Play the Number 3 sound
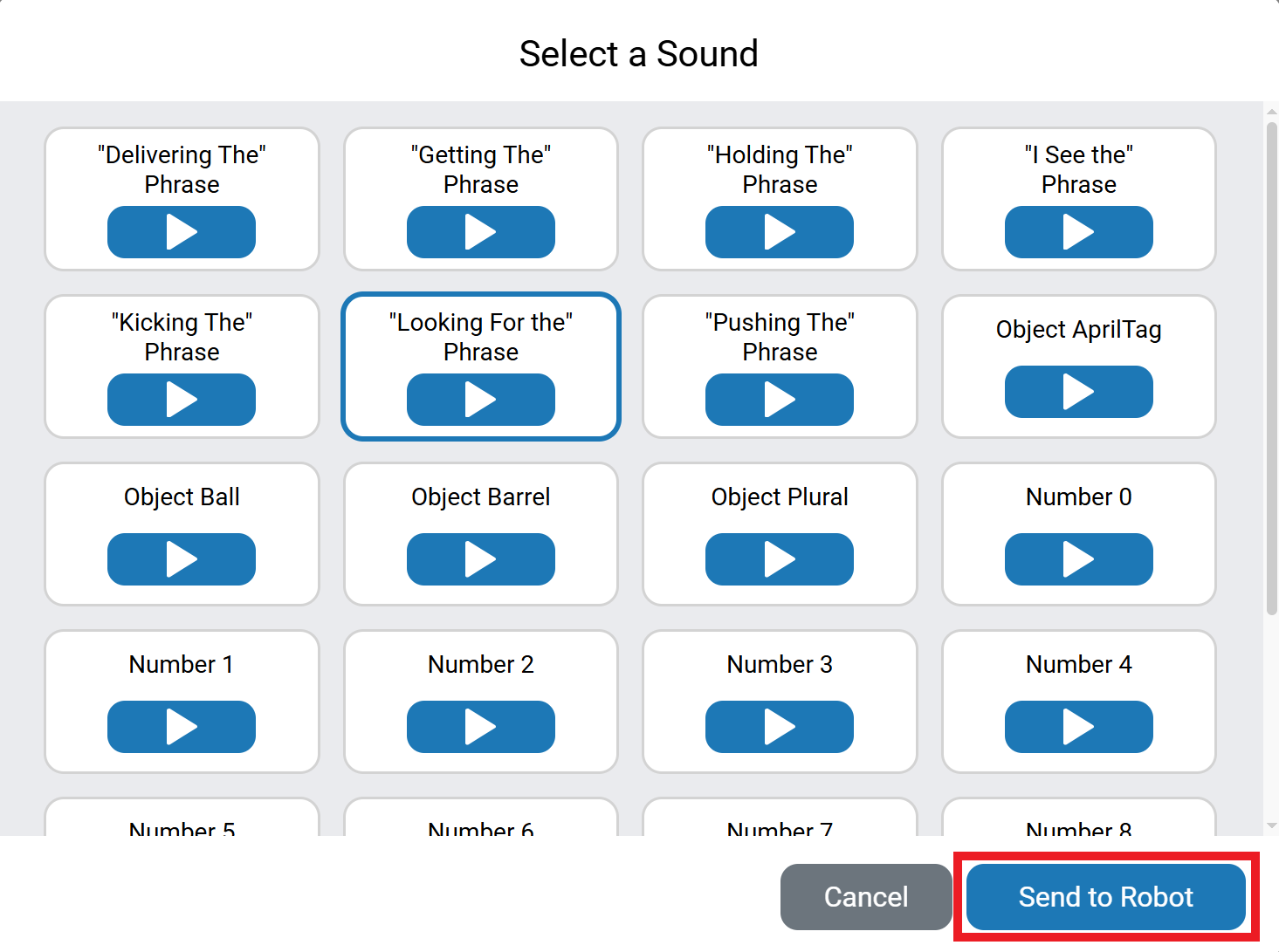This screenshot has height=952, width=1279. coord(780,727)
